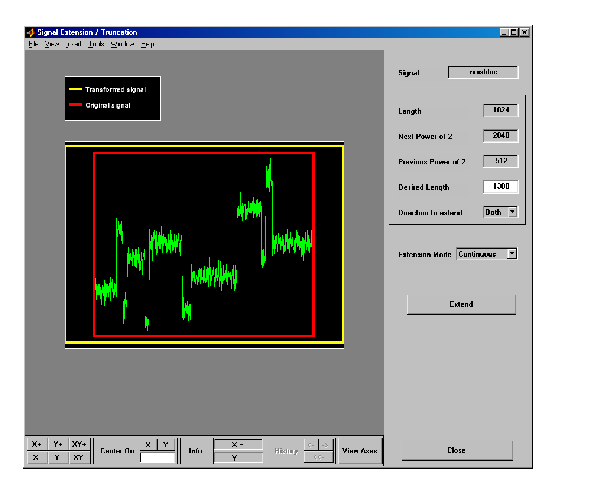Click the green signal plot area

coord(204,245)
